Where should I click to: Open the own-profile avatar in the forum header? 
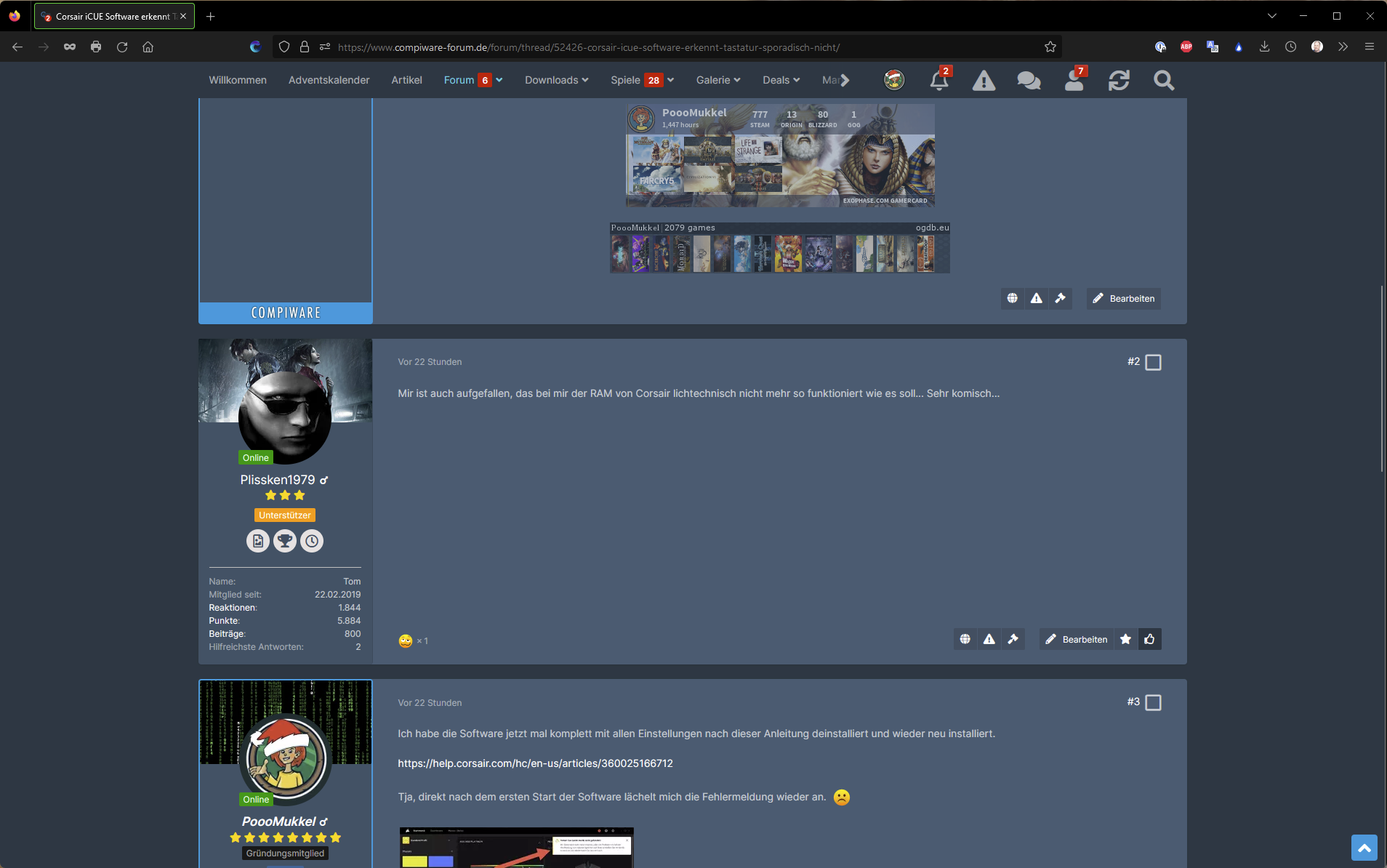pyautogui.click(x=894, y=80)
